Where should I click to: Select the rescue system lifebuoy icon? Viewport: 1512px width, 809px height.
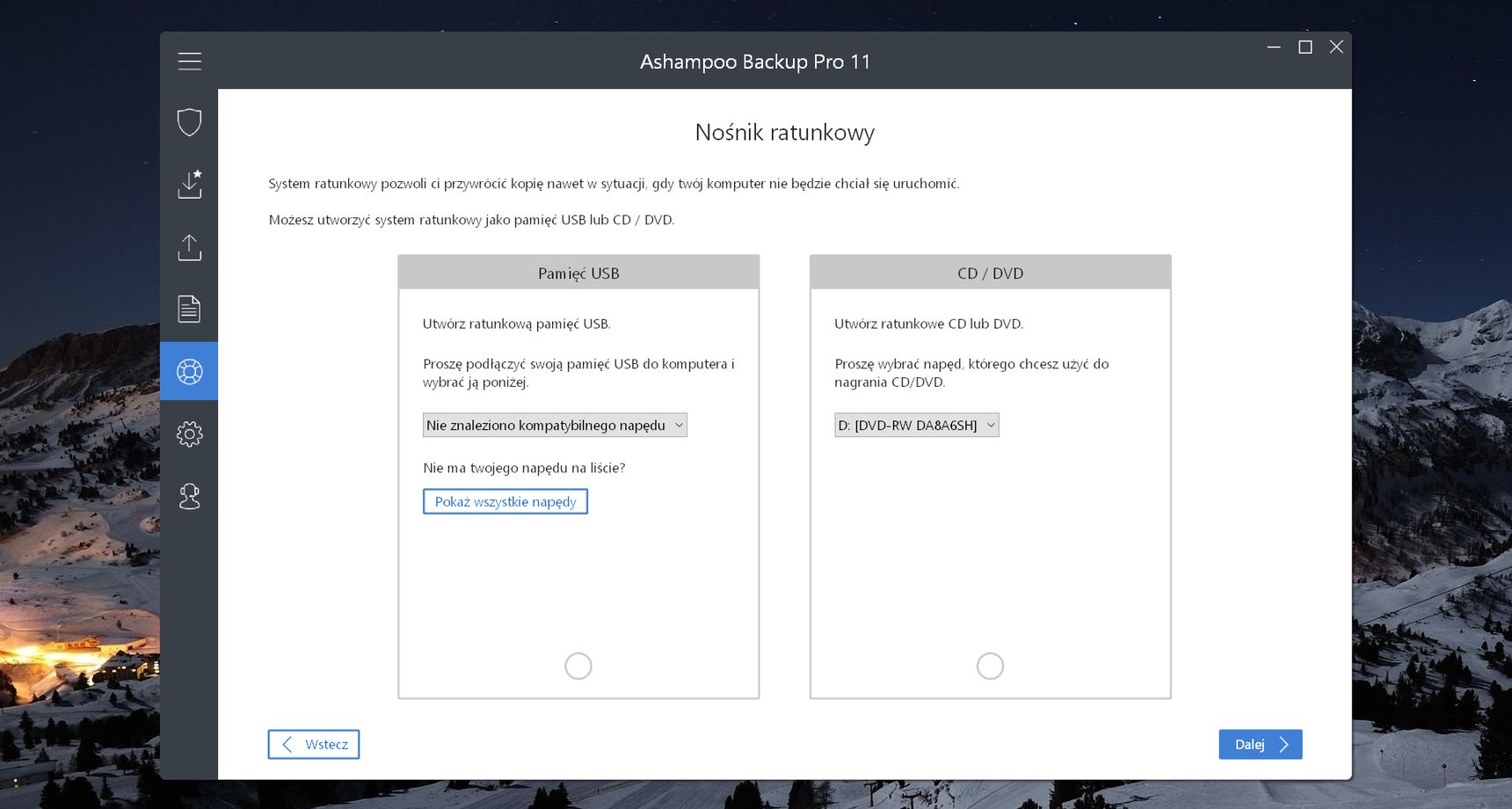189,371
